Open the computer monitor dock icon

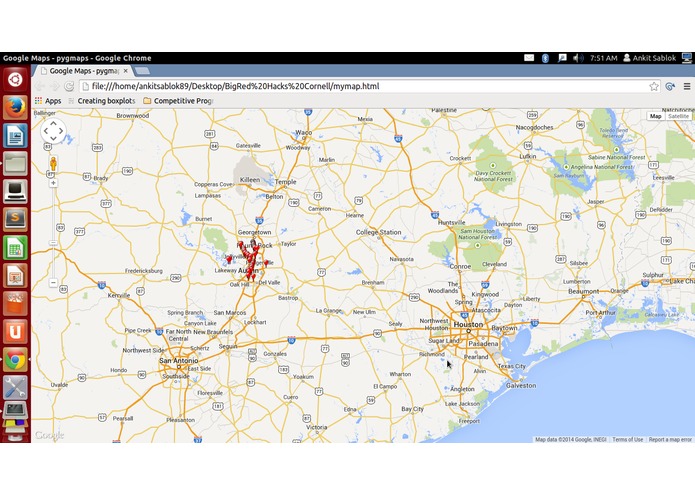[15, 191]
